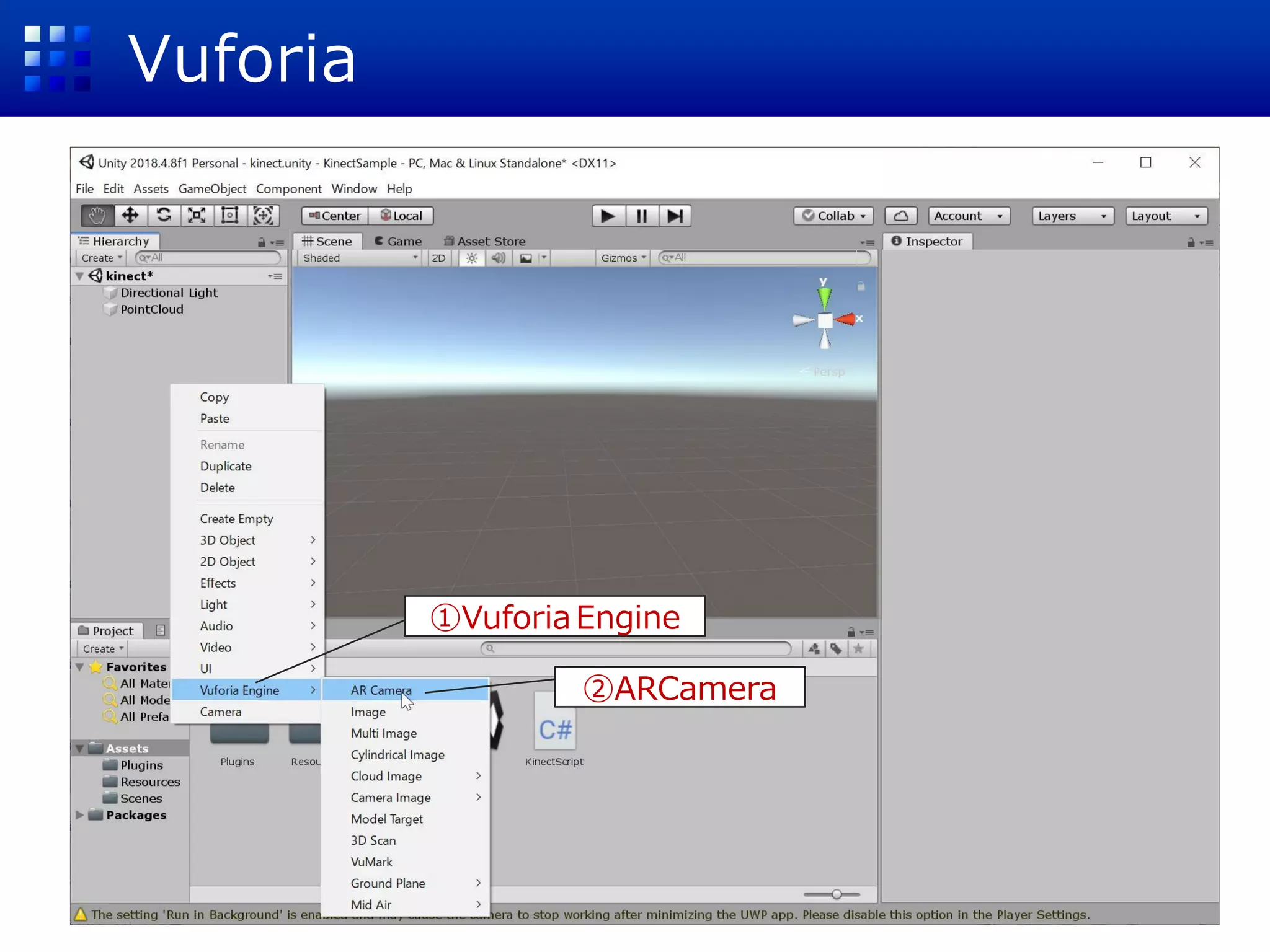Image resolution: width=1270 pixels, height=952 pixels.
Task: Choose AR Camera in Vuforia submenu
Action: (406, 690)
